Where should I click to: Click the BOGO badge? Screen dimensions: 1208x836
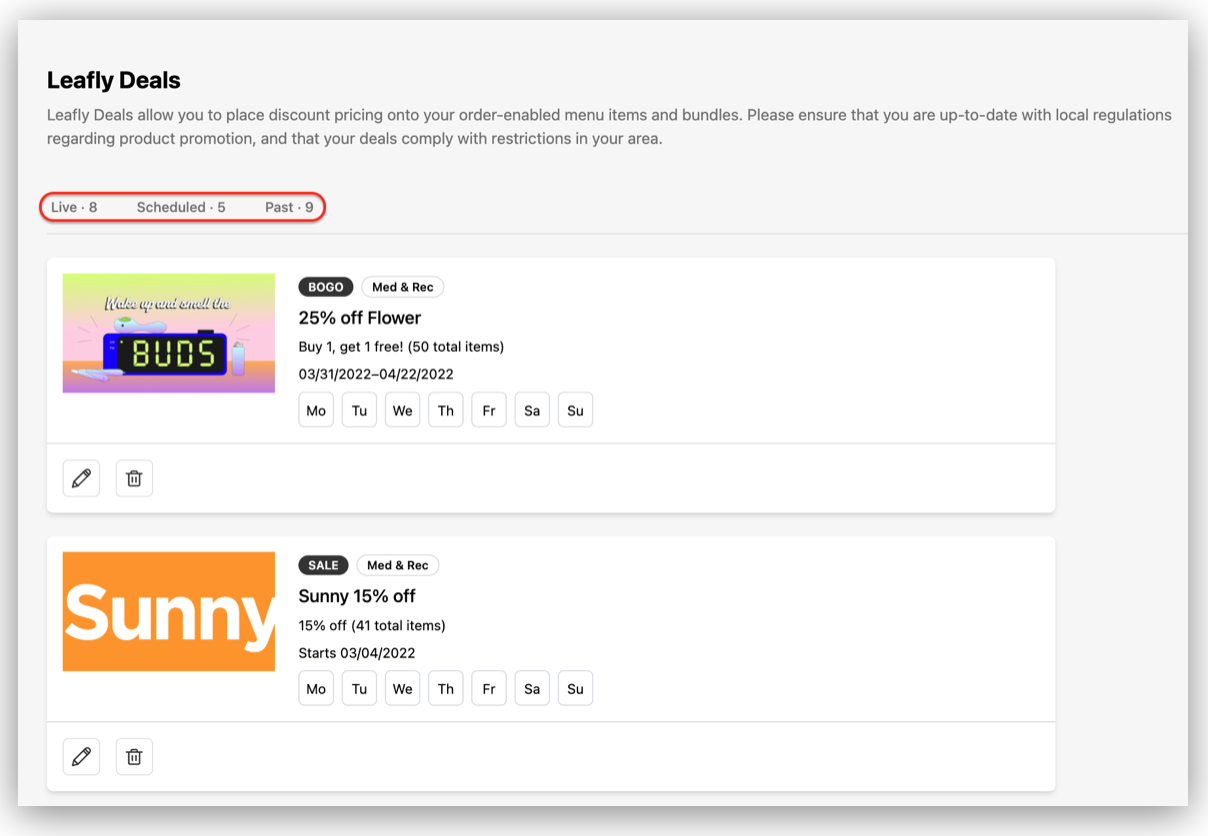pos(326,287)
